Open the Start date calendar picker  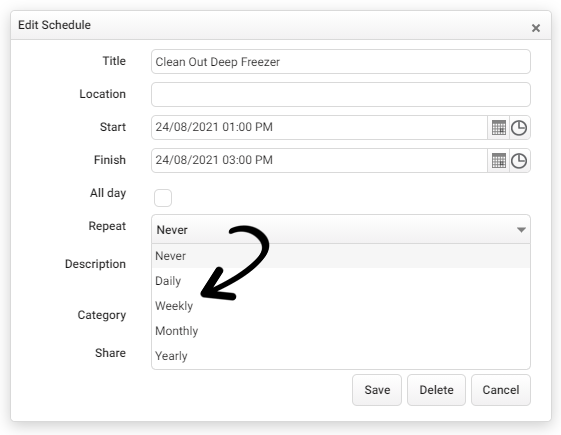[498, 128]
